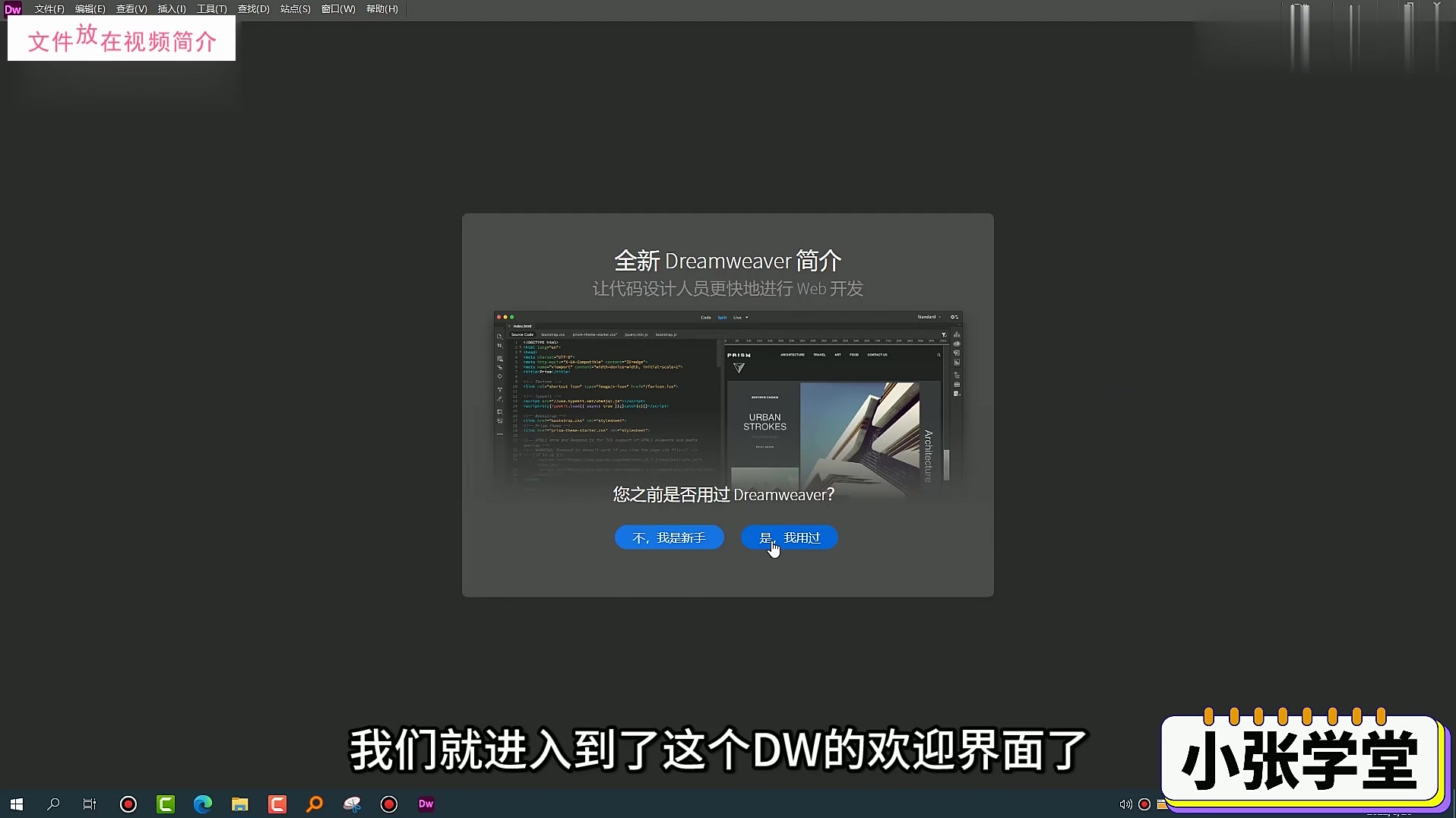Screen dimensions: 1456x818
Task: Open the 工具(T) menu
Action: coord(212,9)
